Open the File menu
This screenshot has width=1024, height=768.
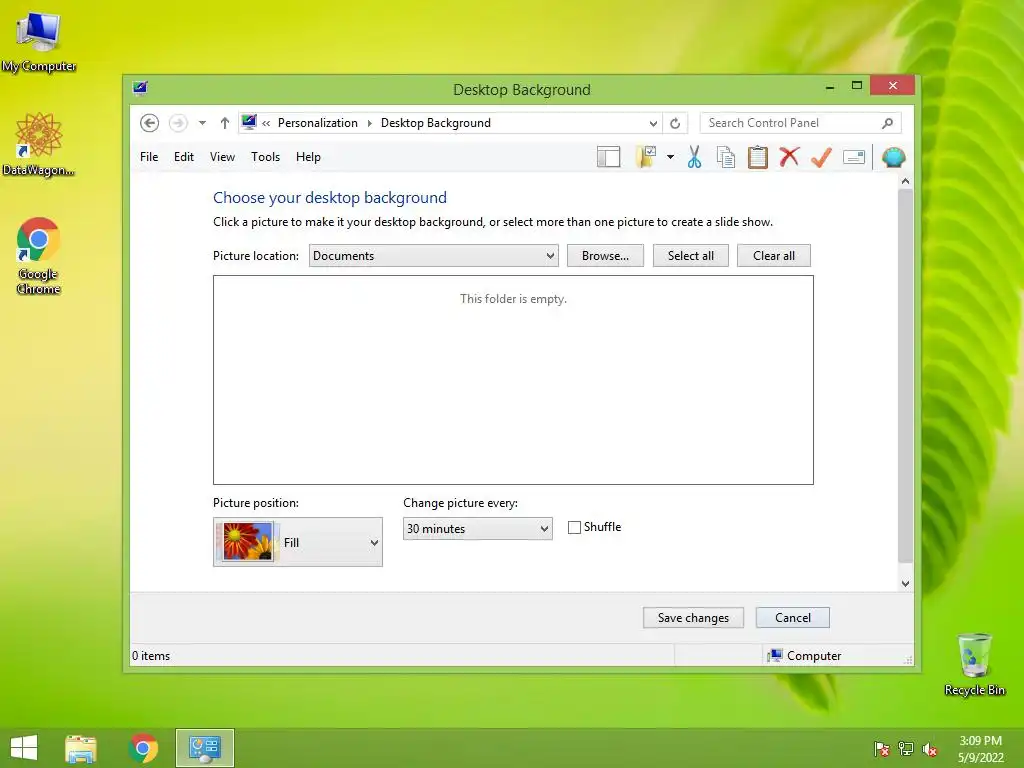click(x=149, y=157)
